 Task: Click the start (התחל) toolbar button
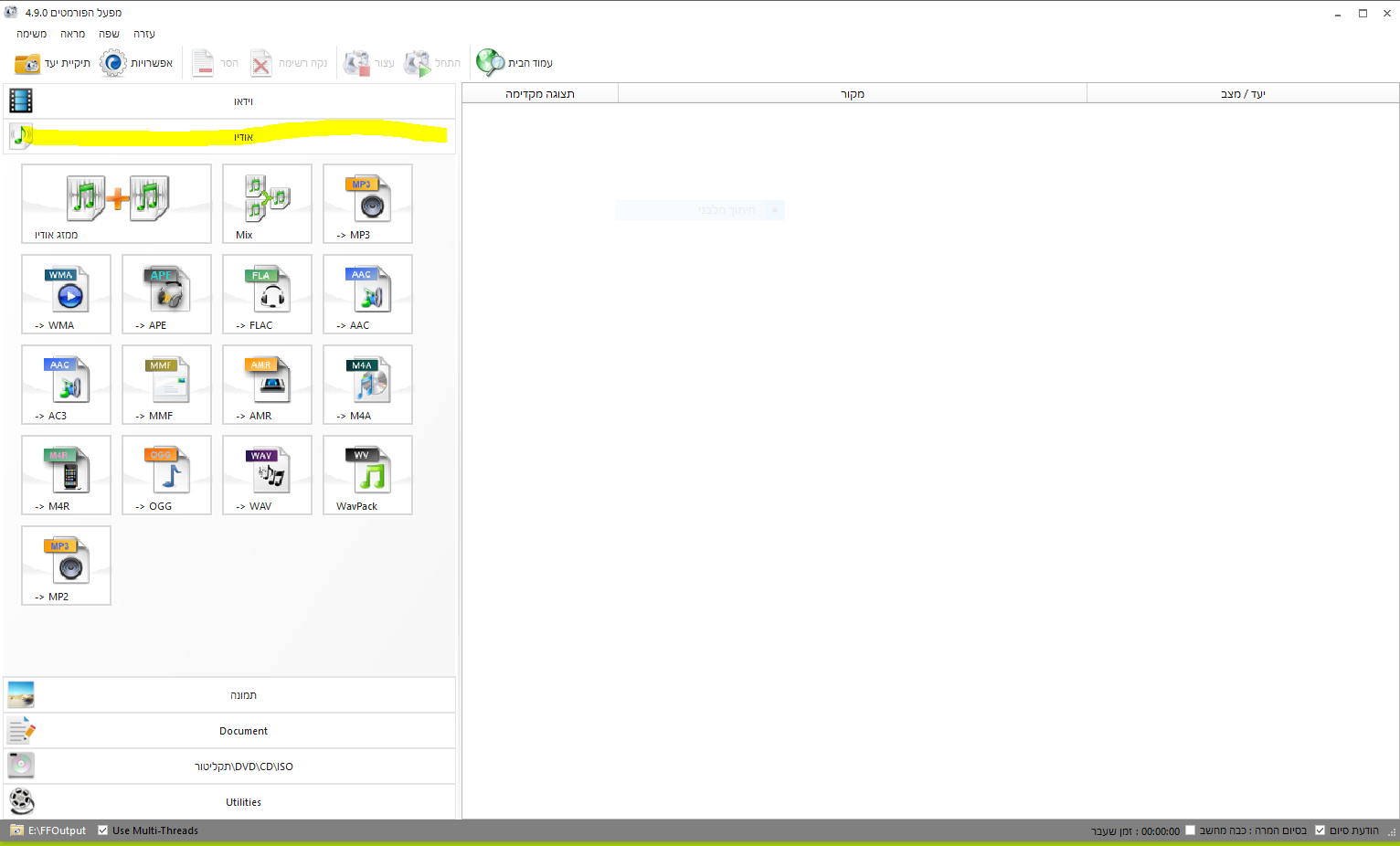tap(432, 63)
